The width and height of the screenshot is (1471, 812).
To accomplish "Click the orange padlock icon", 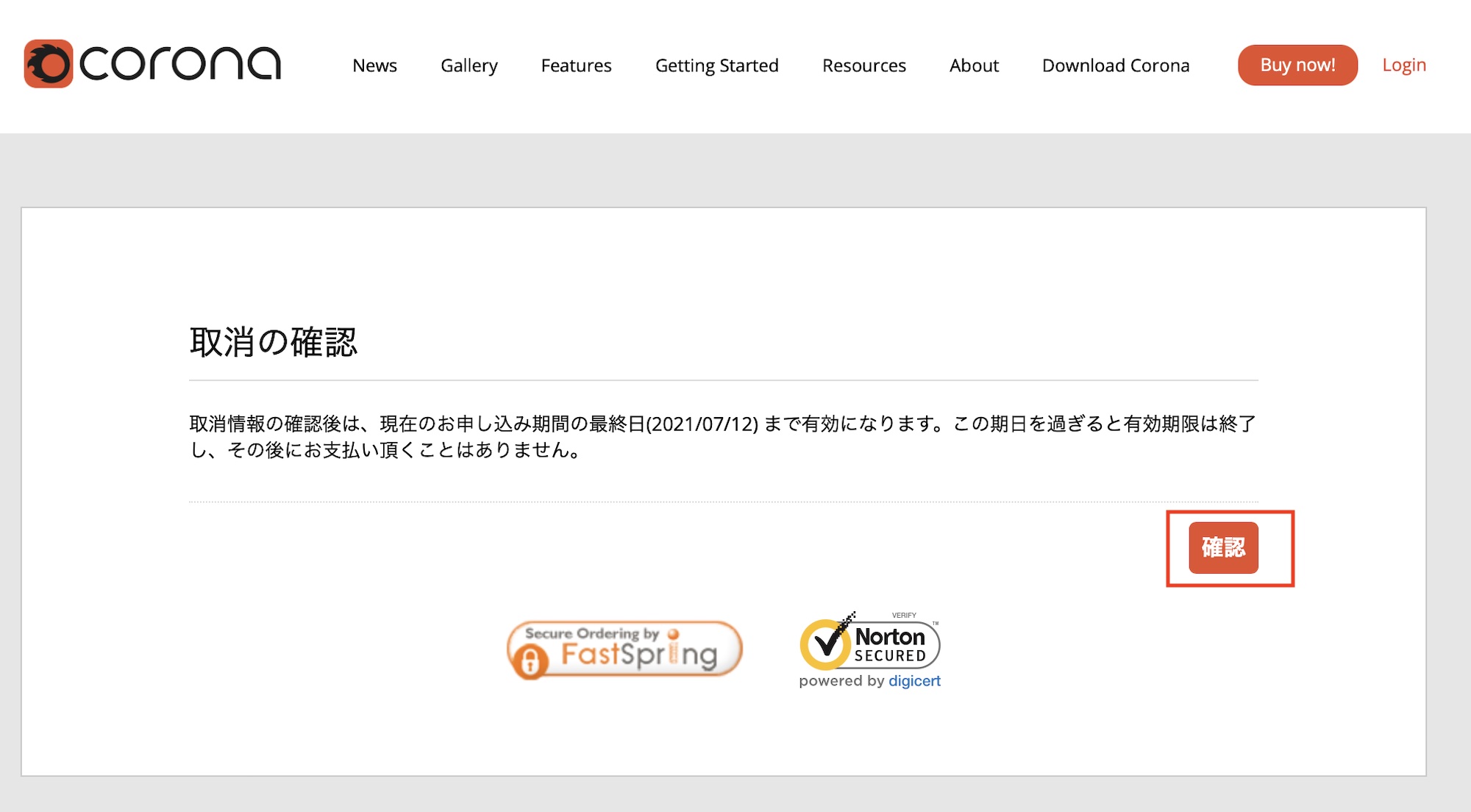I will coord(530,660).
